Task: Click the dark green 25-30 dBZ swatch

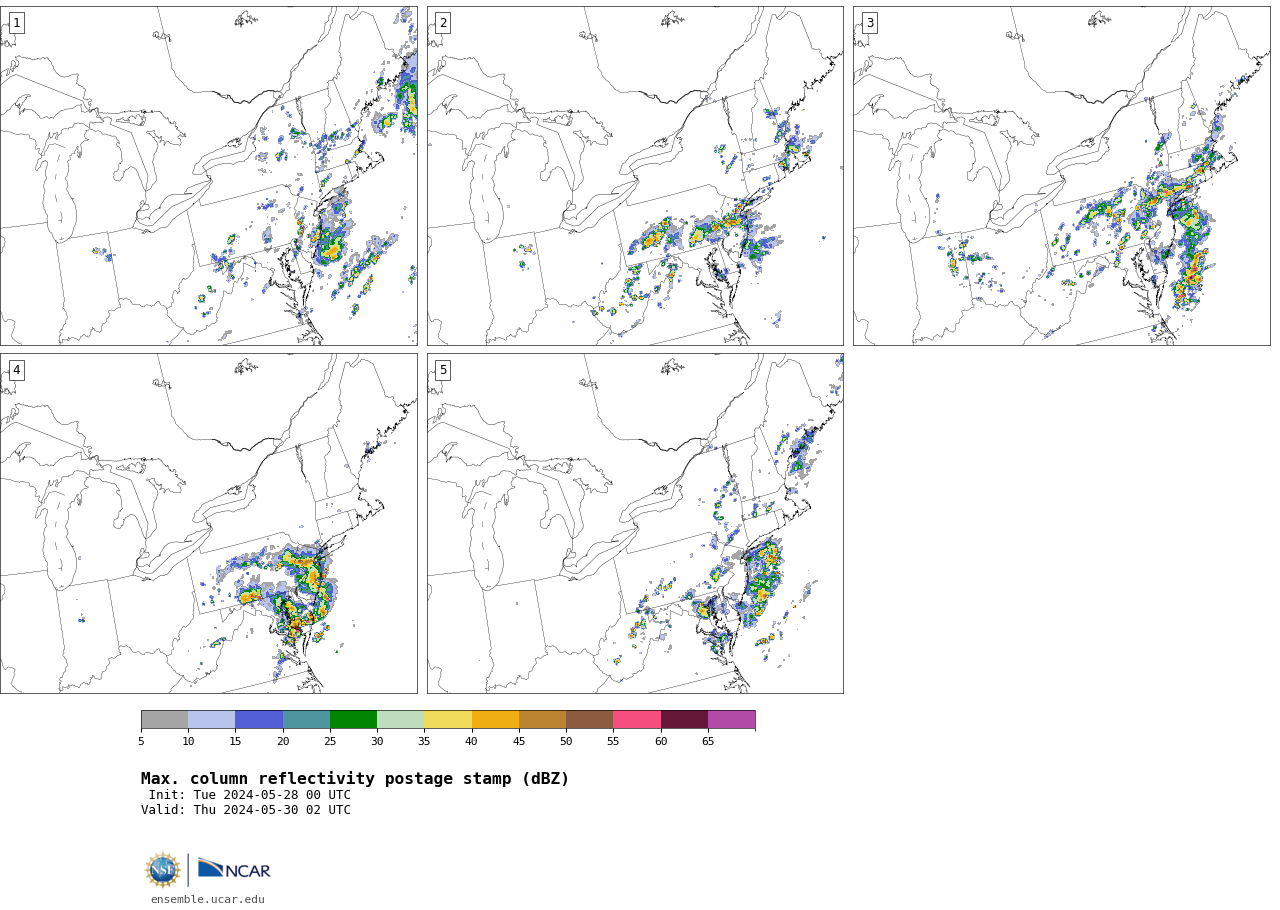Action: (x=353, y=720)
